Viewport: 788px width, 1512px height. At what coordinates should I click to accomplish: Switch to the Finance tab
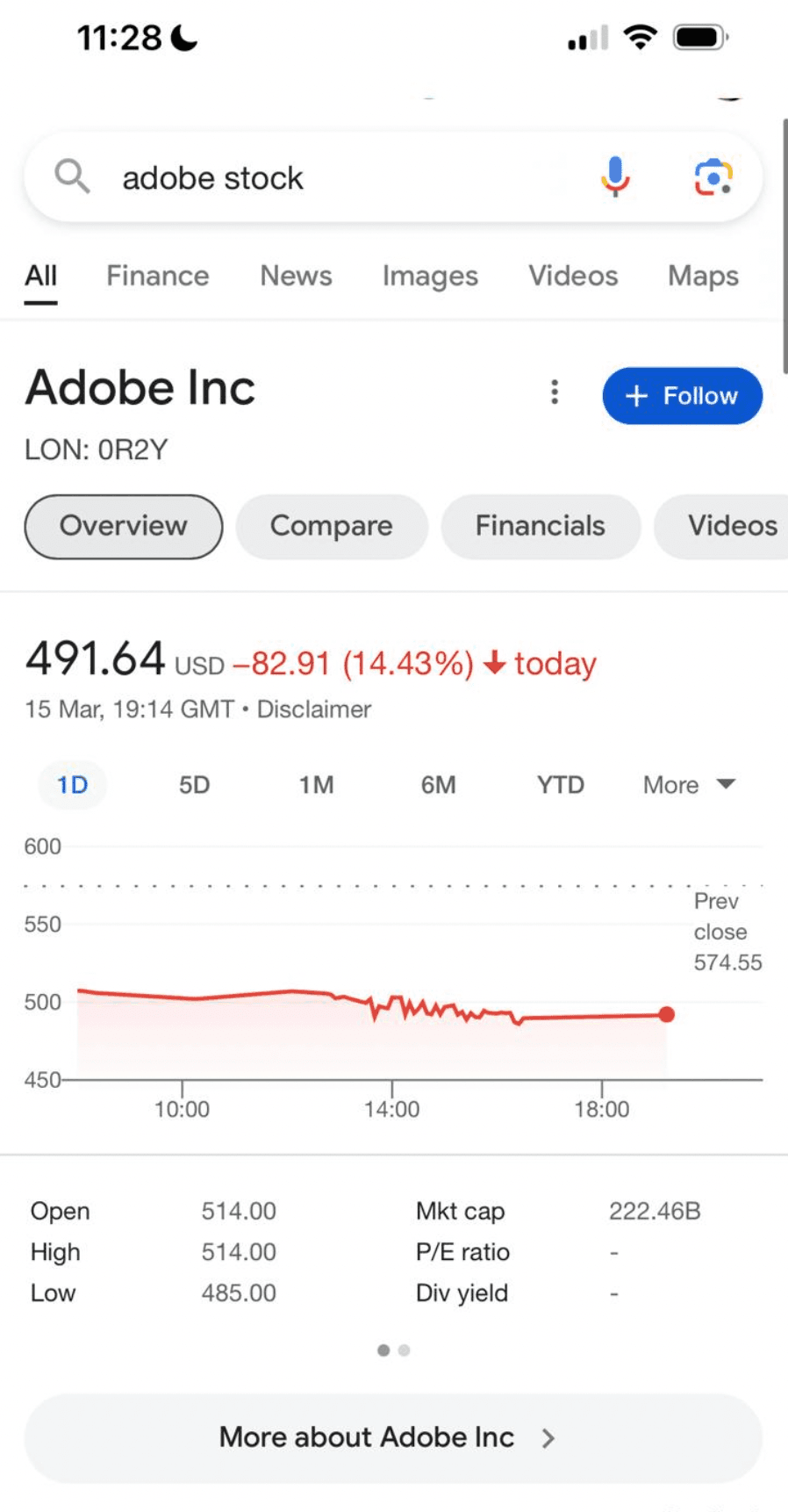pyautogui.click(x=158, y=276)
